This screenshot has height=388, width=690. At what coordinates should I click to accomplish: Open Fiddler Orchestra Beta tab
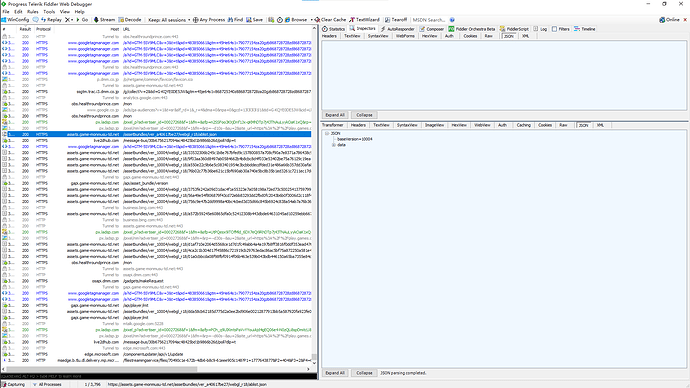(472, 29)
